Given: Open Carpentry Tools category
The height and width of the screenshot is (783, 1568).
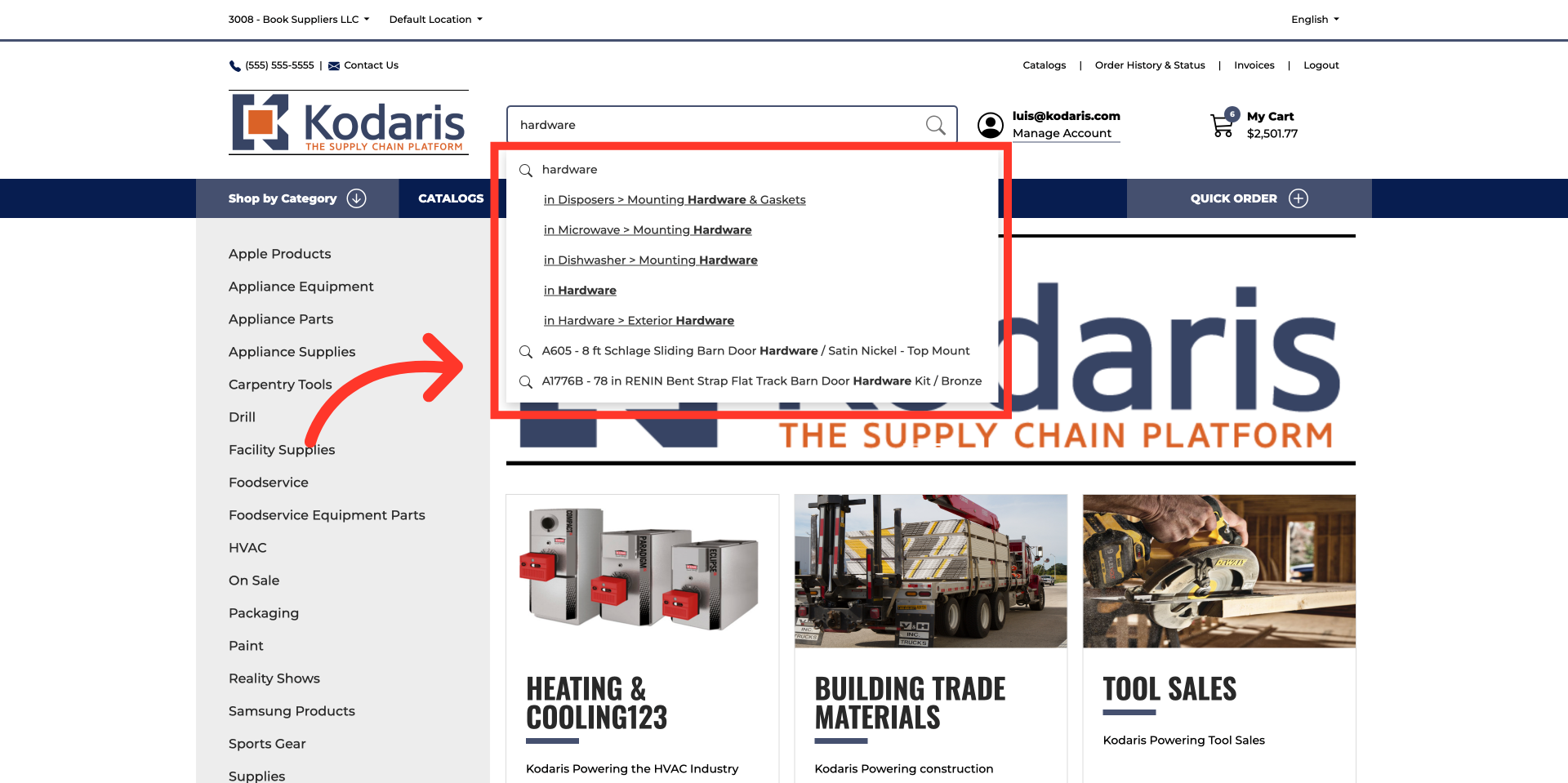Looking at the screenshot, I should tap(280, 385).
